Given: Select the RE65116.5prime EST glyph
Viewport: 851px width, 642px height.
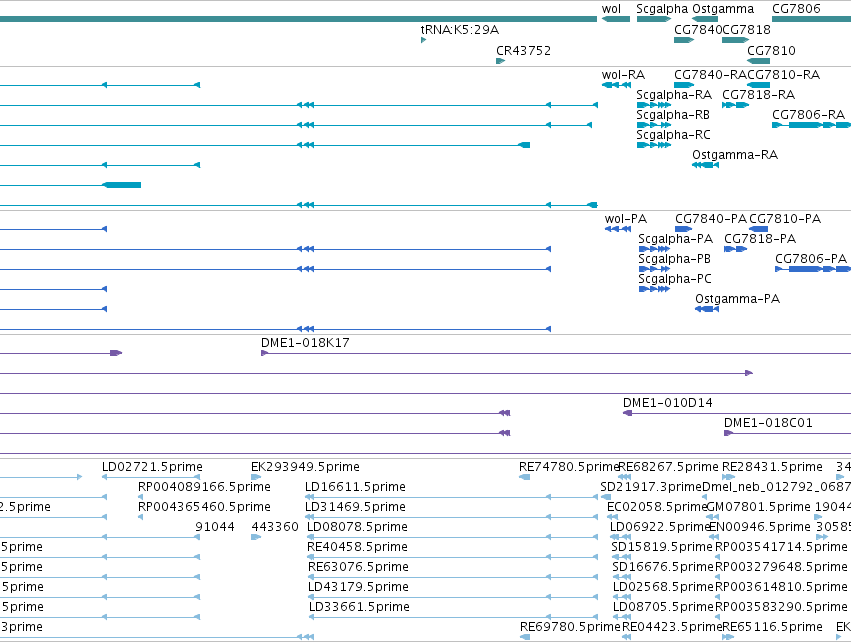Looking at the screenshot, I should click(728, 637).
